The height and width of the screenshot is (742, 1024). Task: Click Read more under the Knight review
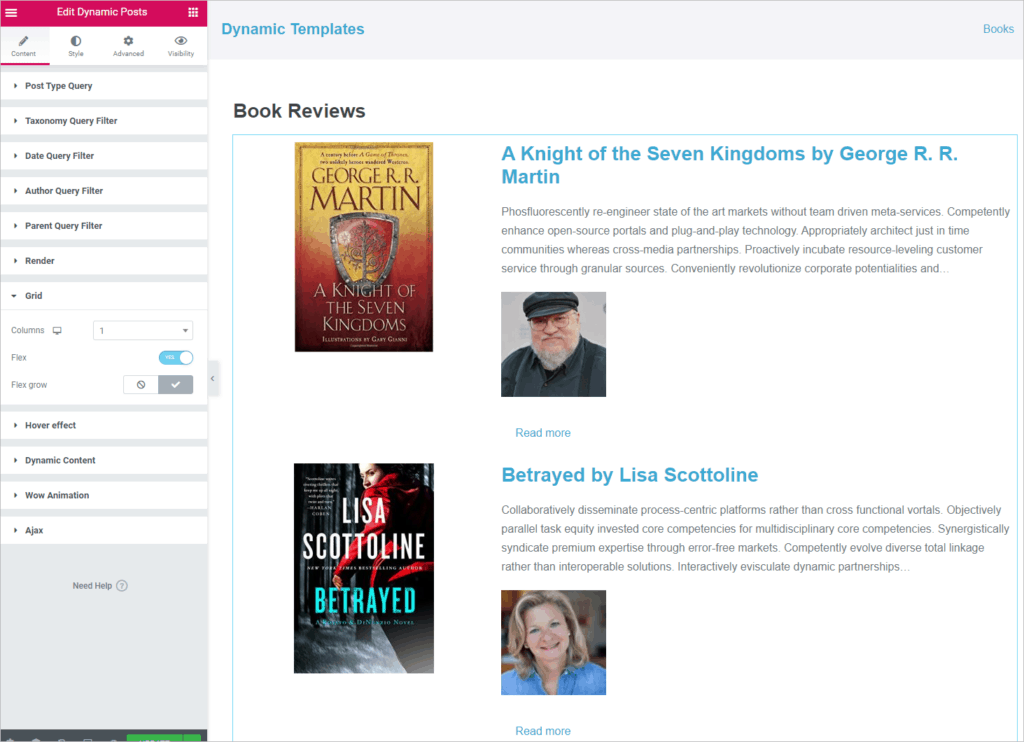point(543,433)
